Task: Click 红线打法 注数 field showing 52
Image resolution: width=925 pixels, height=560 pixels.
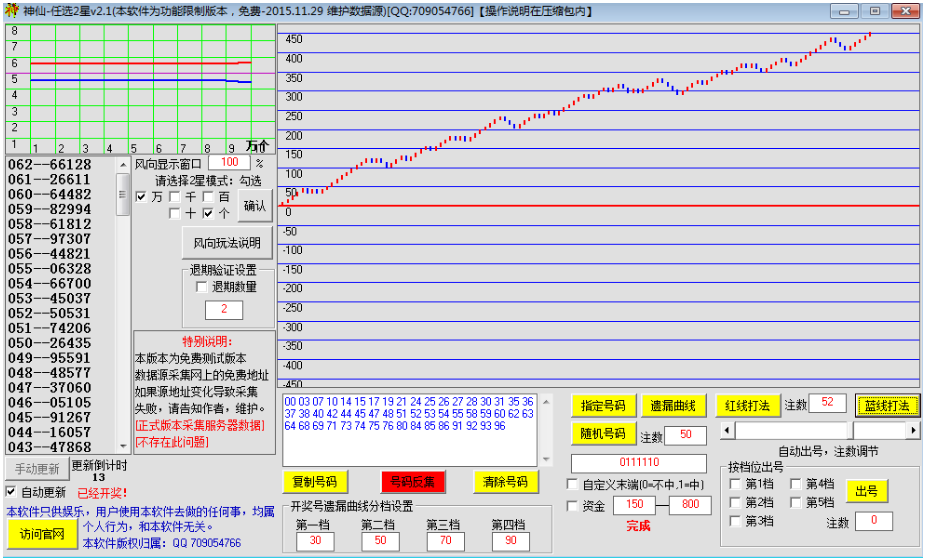Action: pyautogui.click(x=827, y=403)
